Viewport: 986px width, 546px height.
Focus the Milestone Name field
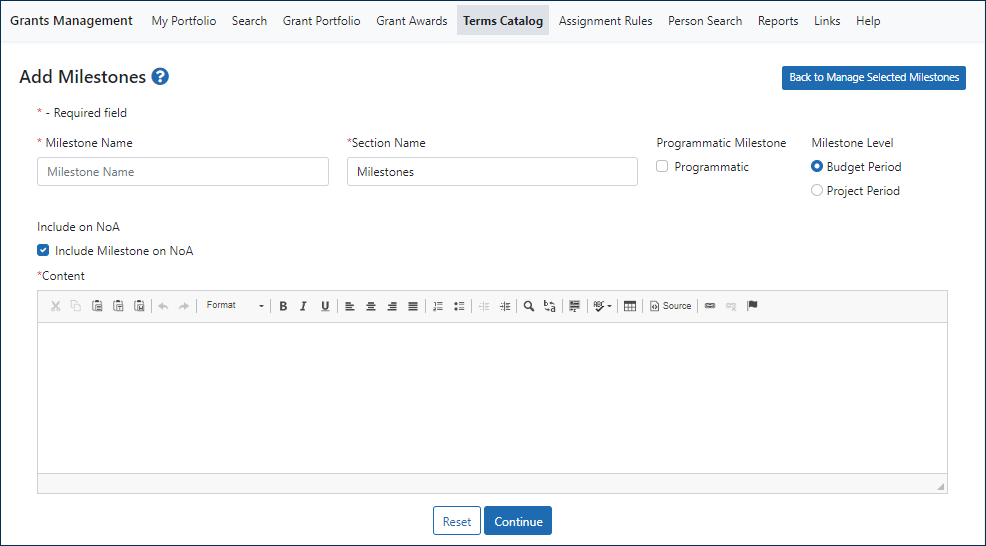(183, 172)
